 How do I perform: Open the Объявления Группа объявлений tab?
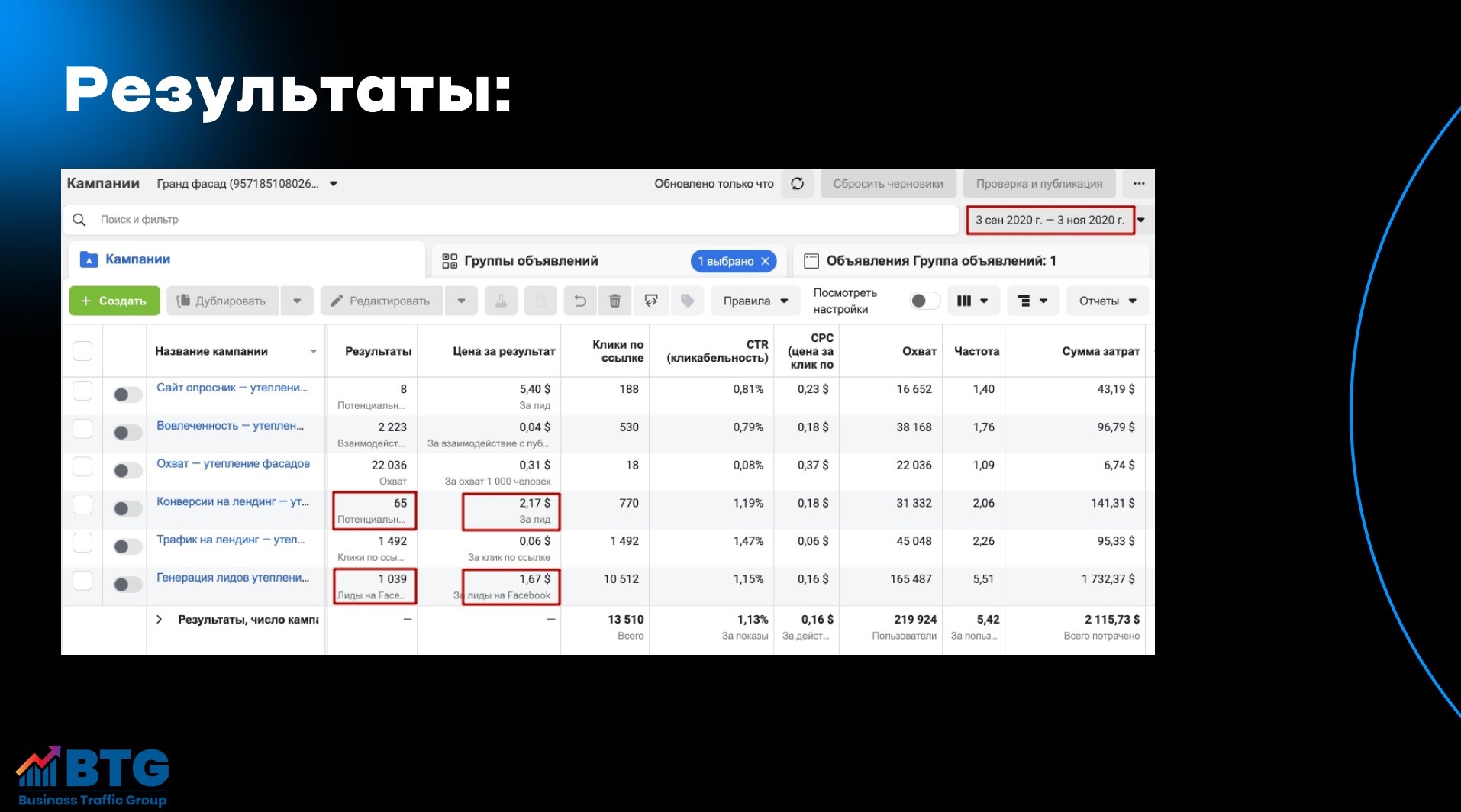[941, 260]
